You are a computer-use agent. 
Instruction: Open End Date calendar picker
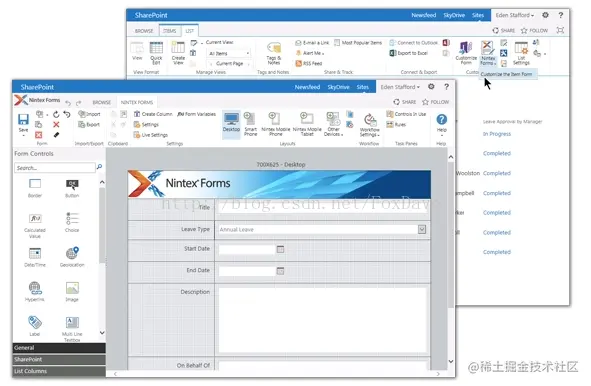point(280,271)
